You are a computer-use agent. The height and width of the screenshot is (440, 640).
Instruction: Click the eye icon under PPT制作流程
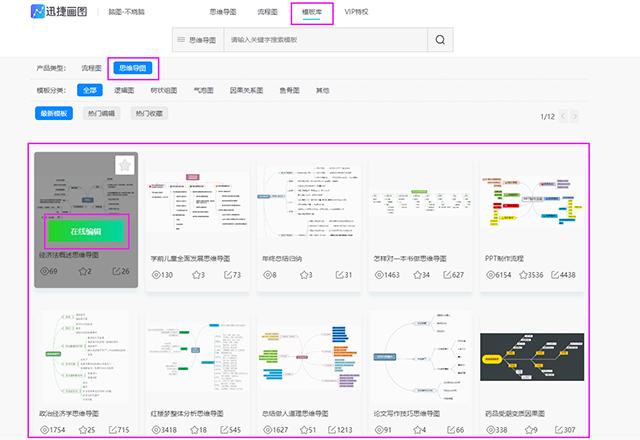(x=490, y=275)
